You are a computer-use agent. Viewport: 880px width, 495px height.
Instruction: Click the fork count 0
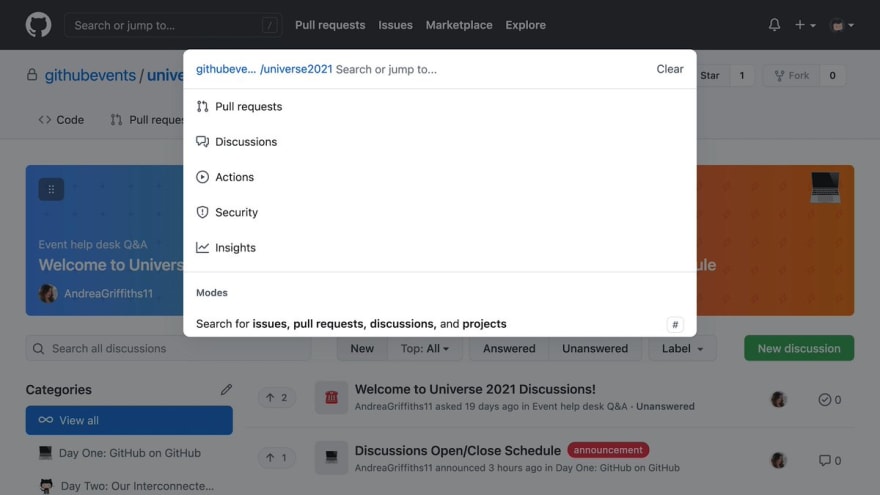coord(832,75)
